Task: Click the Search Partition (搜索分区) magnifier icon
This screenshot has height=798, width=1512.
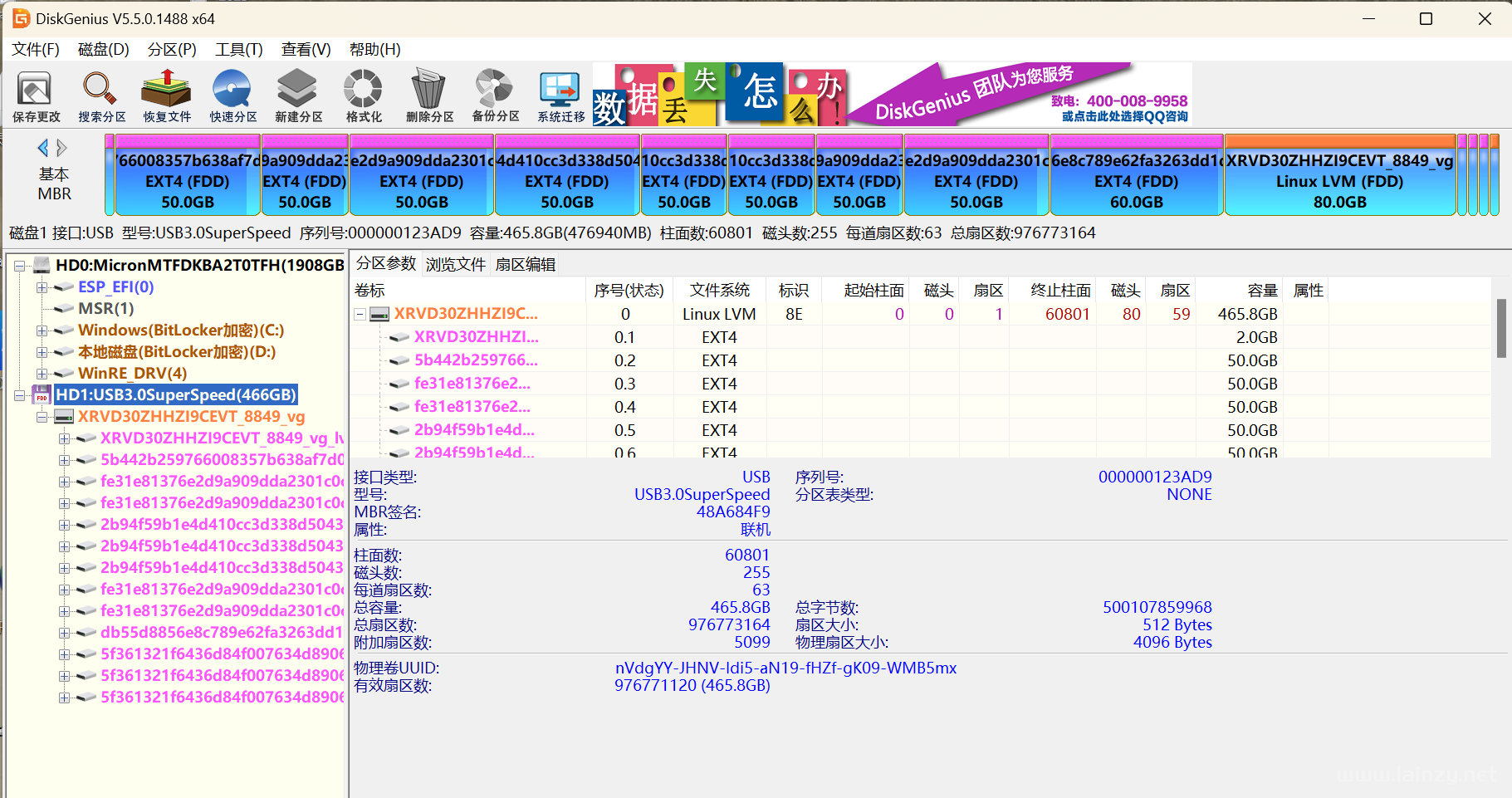Action: point(101,95)
